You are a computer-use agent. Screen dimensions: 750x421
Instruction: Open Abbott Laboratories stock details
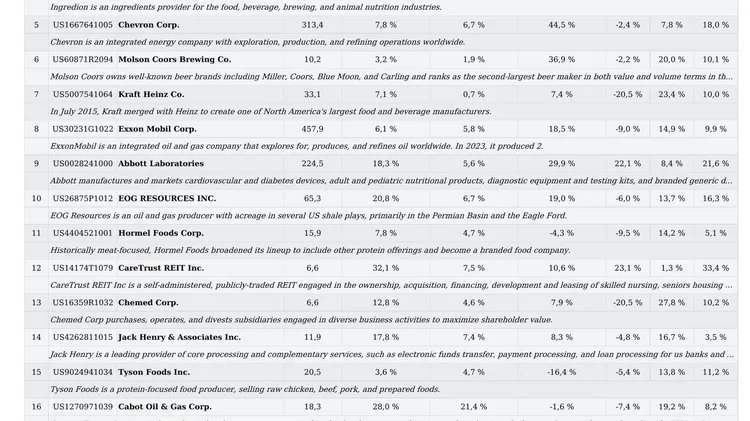point(161,164)
